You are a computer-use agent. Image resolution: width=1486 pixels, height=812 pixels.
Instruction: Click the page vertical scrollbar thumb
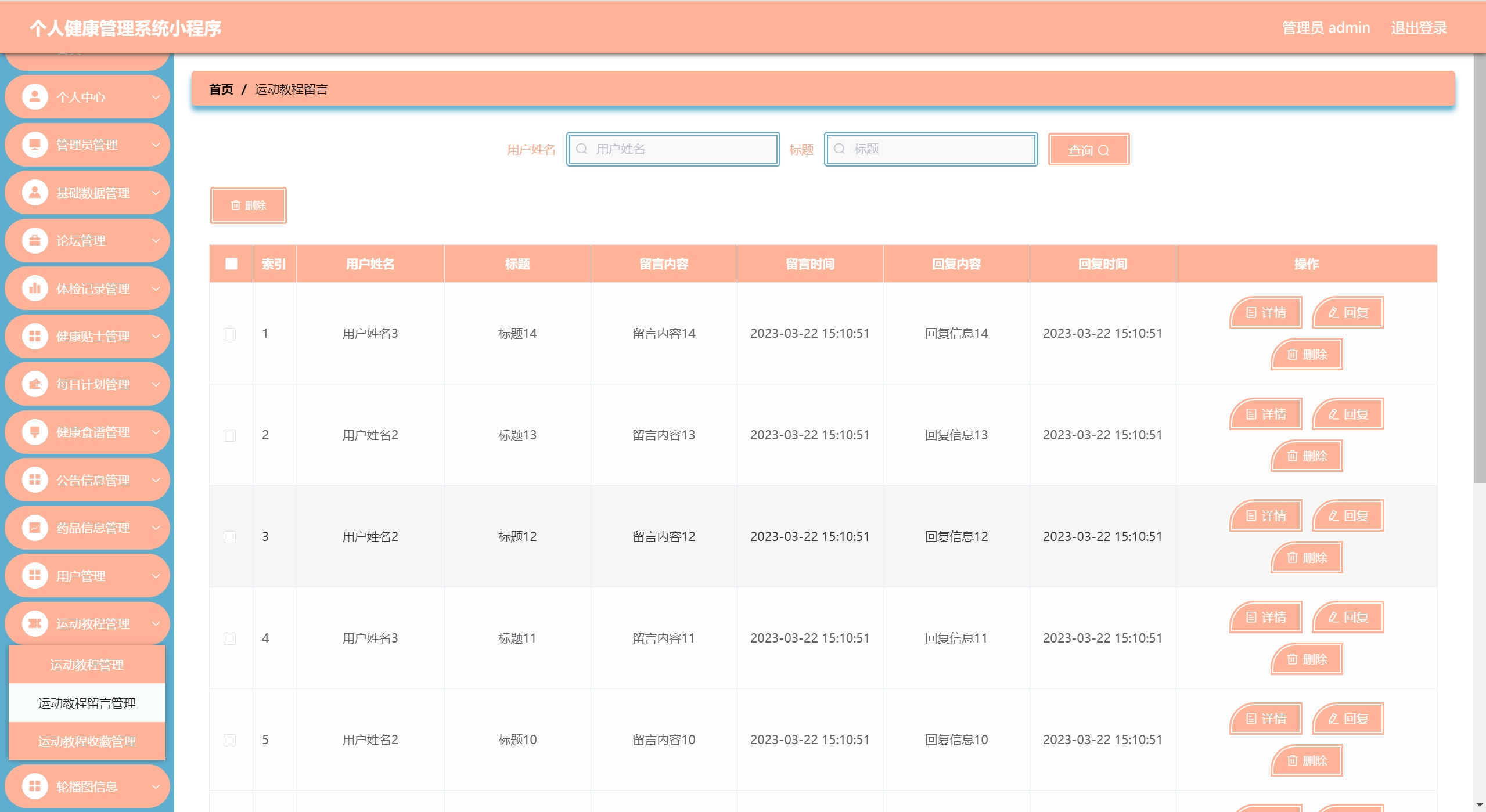pyautogui.click(x=1479, y=267)
